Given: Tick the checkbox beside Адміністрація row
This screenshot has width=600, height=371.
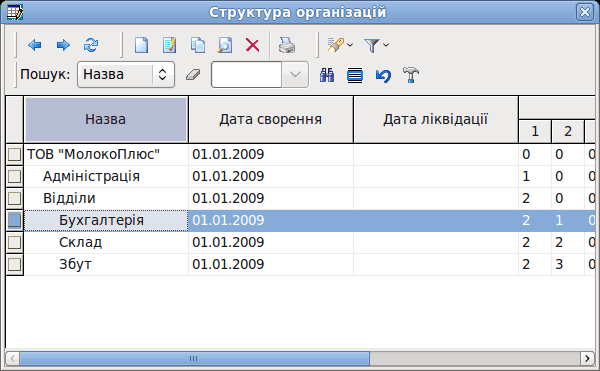Looking at the screenshot, I should 15,176.
